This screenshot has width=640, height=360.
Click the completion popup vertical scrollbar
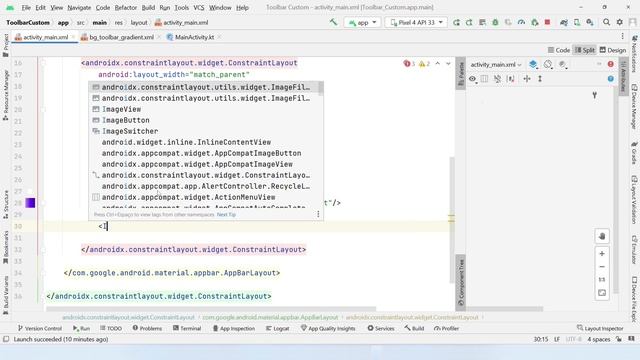[321, 89]
